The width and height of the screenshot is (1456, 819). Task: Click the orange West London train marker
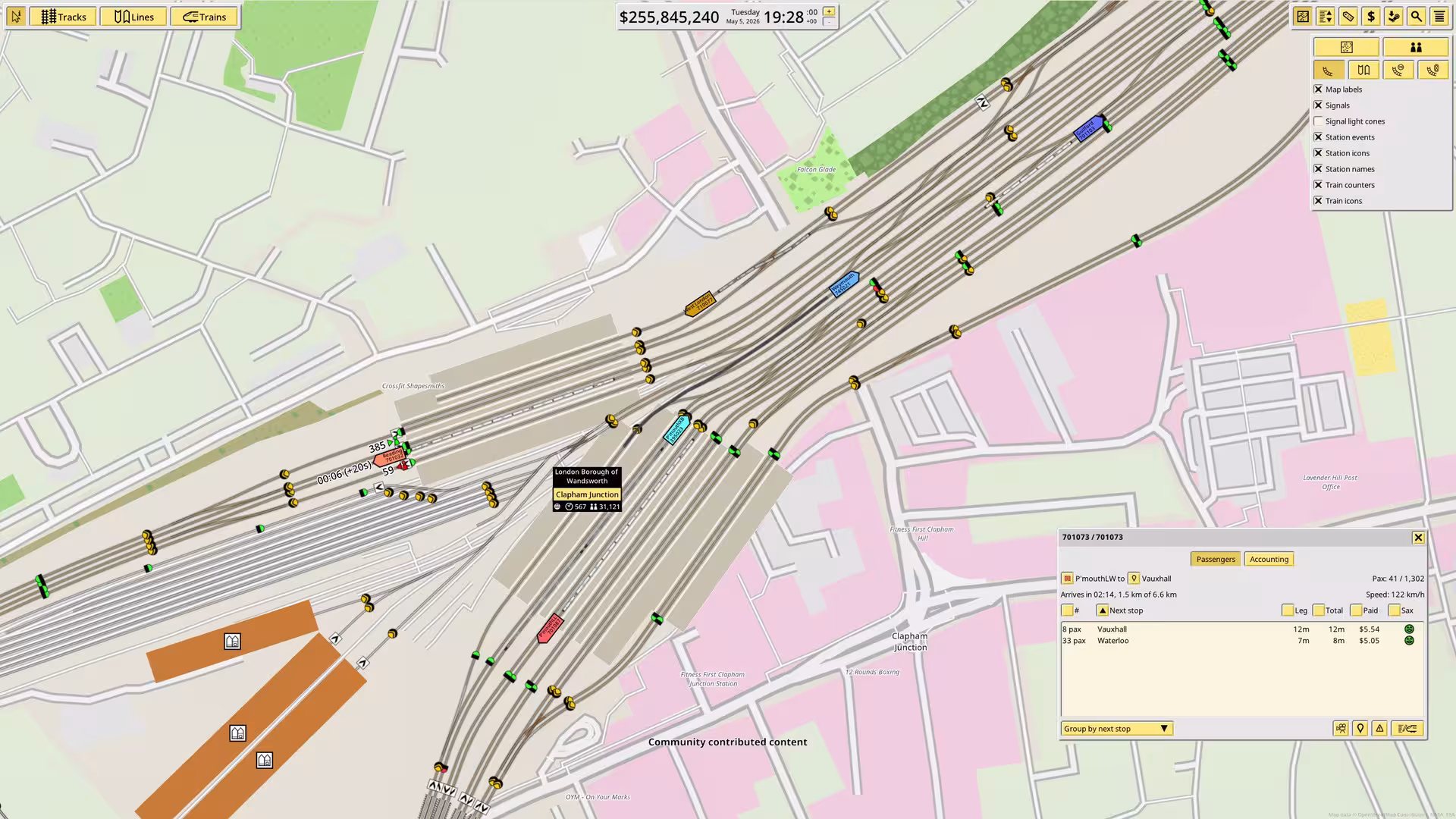pos(699,303)
